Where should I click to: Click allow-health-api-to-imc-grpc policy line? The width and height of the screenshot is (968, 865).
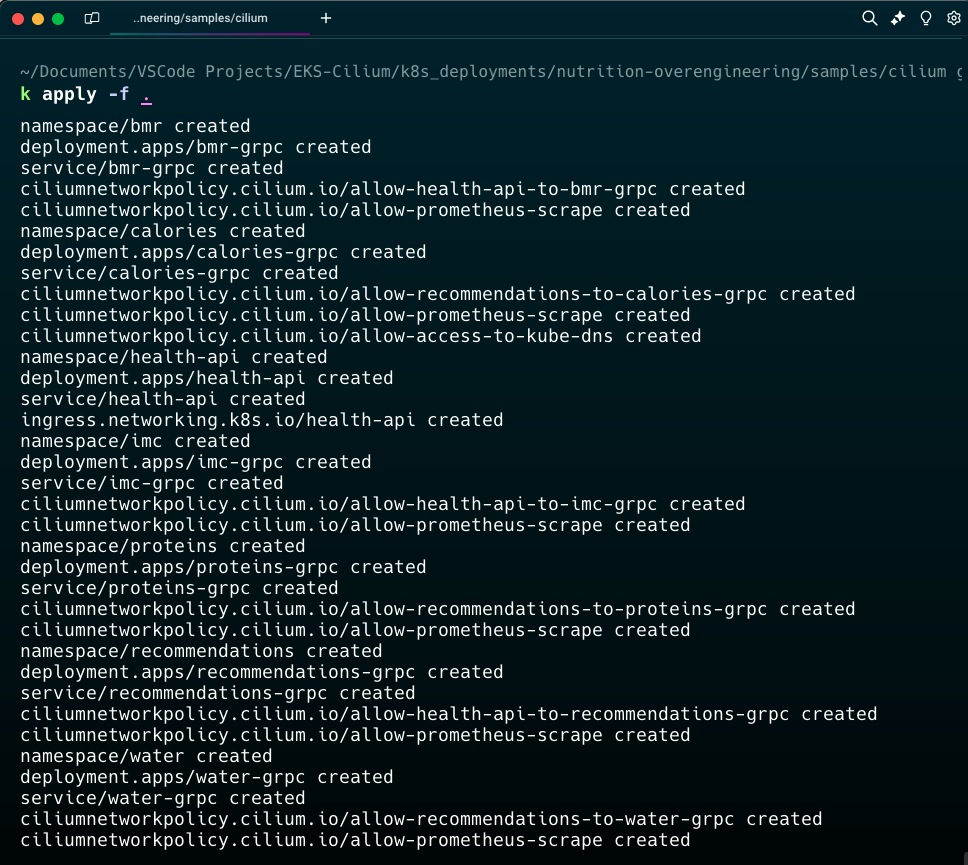(383, 504)
